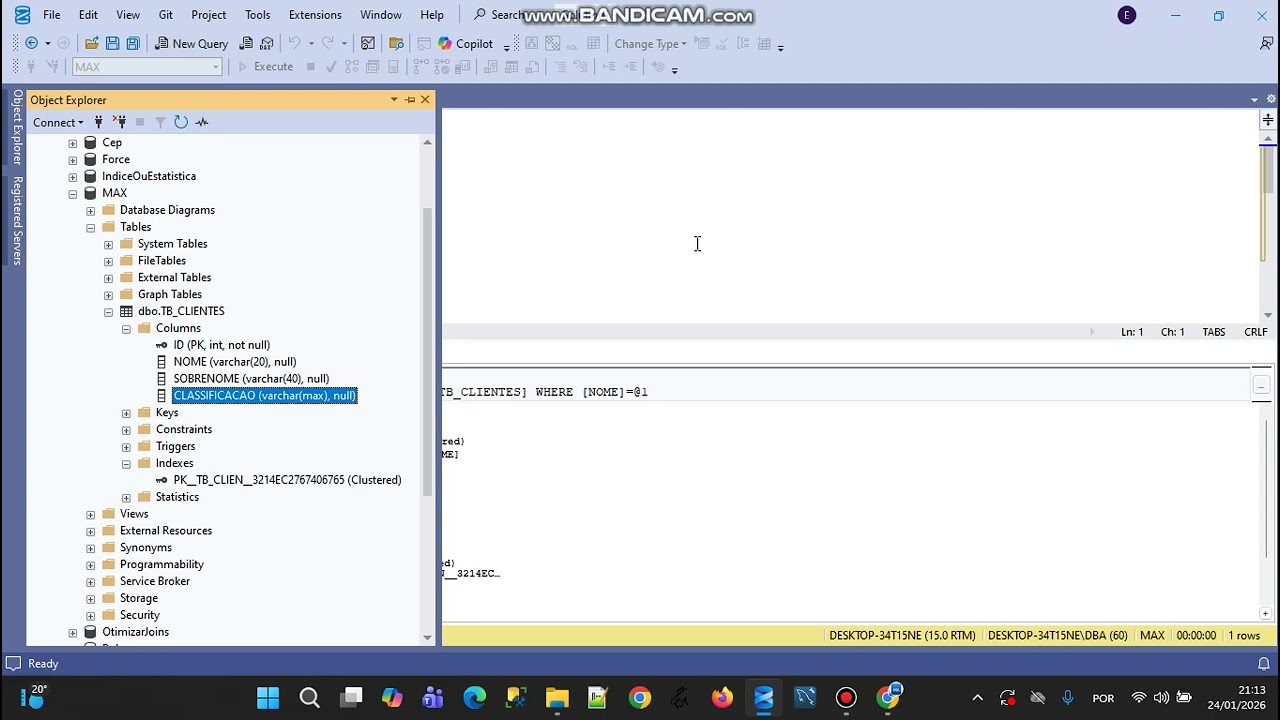
Task: Select the Database Diagrams folder
Action: 167,210
